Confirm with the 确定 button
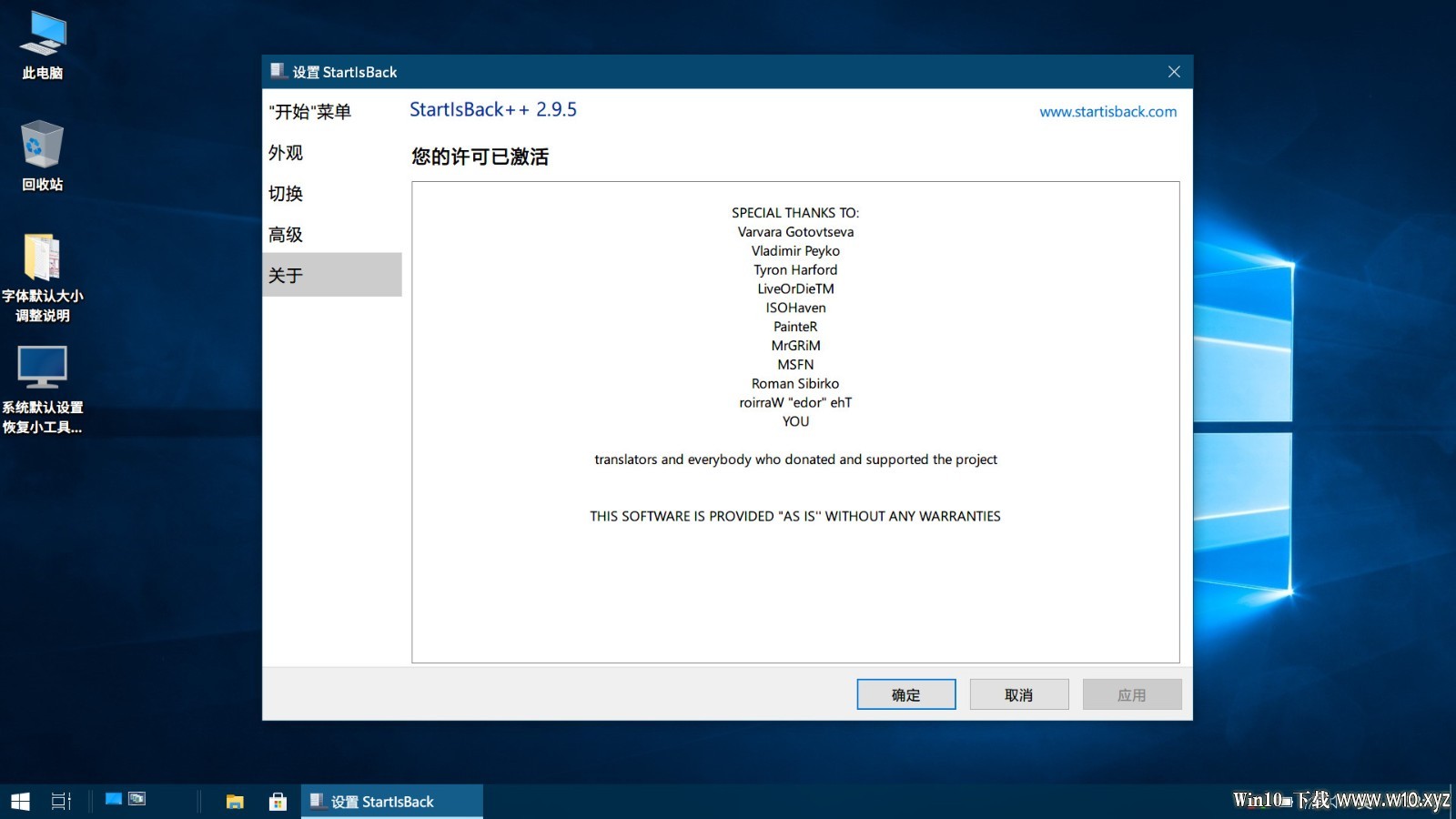The width and height of the screenshot is (1456, 819). [x=906, y=694]
